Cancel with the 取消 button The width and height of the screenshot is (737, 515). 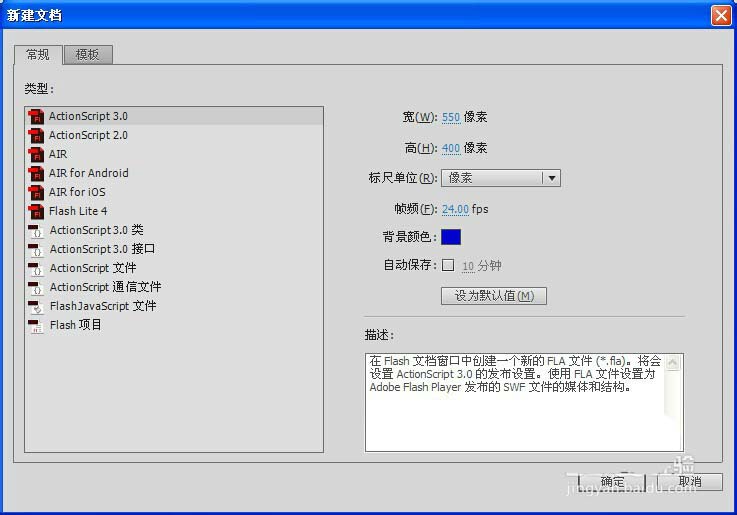tap(690, 482)
